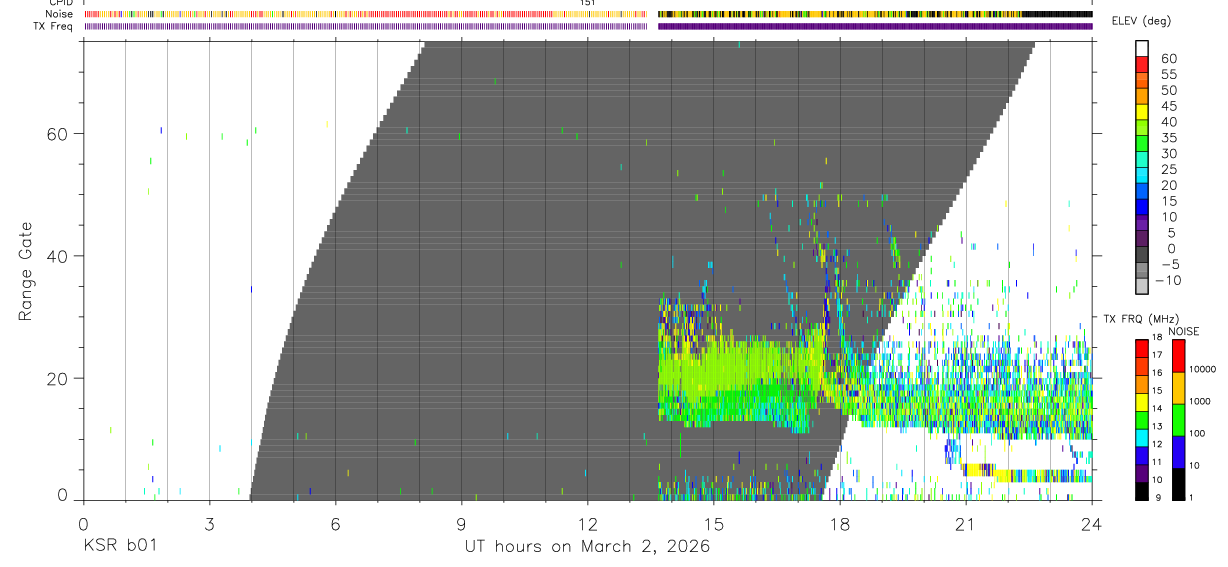Click the black bottom segment of TX FRQ bar
This screenshot has height=567, width=1228.
click(x=1141, y=491)
